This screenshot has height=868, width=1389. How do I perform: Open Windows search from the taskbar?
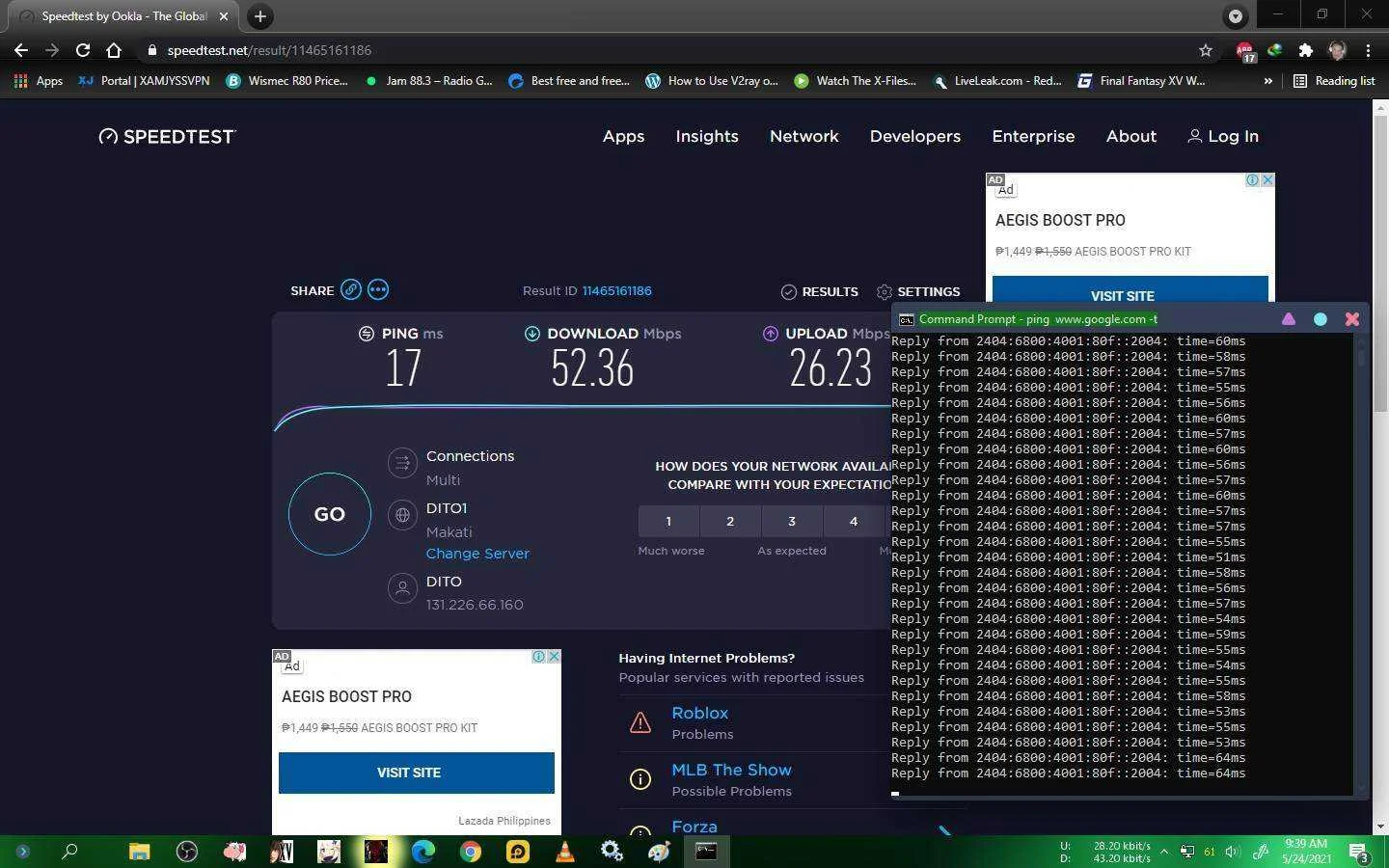(x=69, y=852)
